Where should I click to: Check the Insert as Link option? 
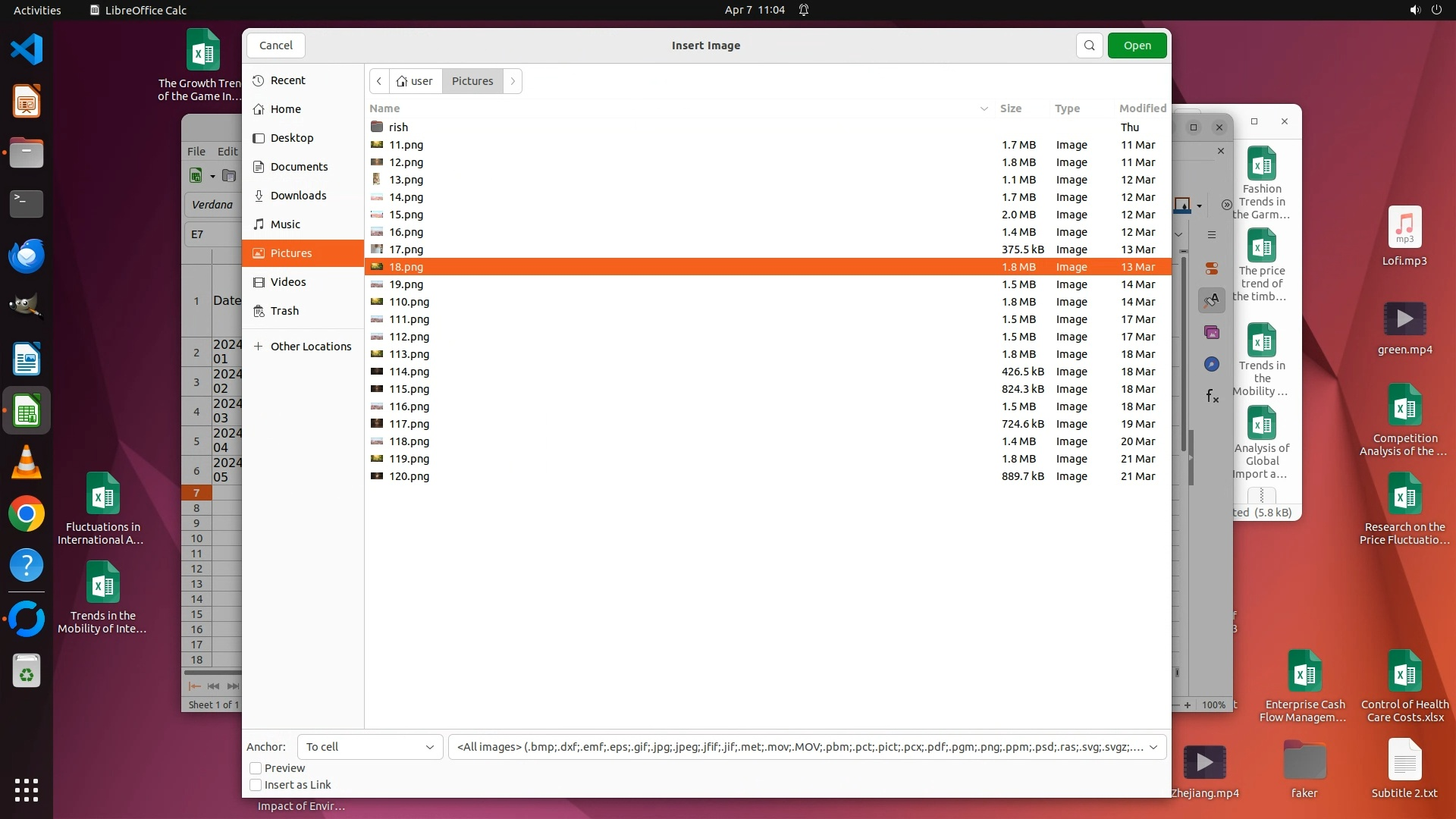pyautogui.click(x=256, y=785)
